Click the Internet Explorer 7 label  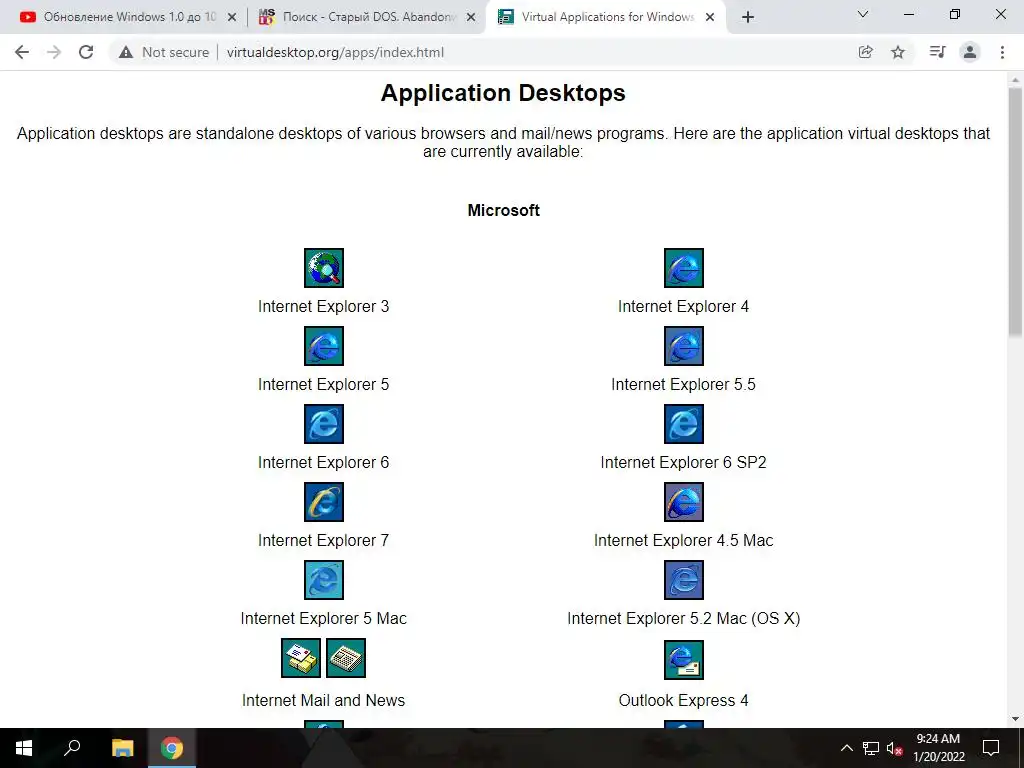[323, 540]
